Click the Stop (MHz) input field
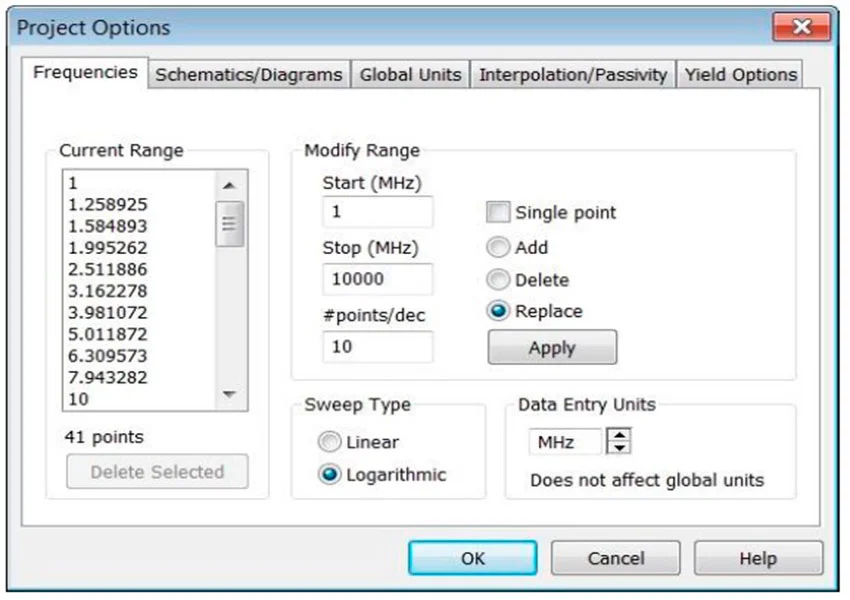 pos(377,279)
